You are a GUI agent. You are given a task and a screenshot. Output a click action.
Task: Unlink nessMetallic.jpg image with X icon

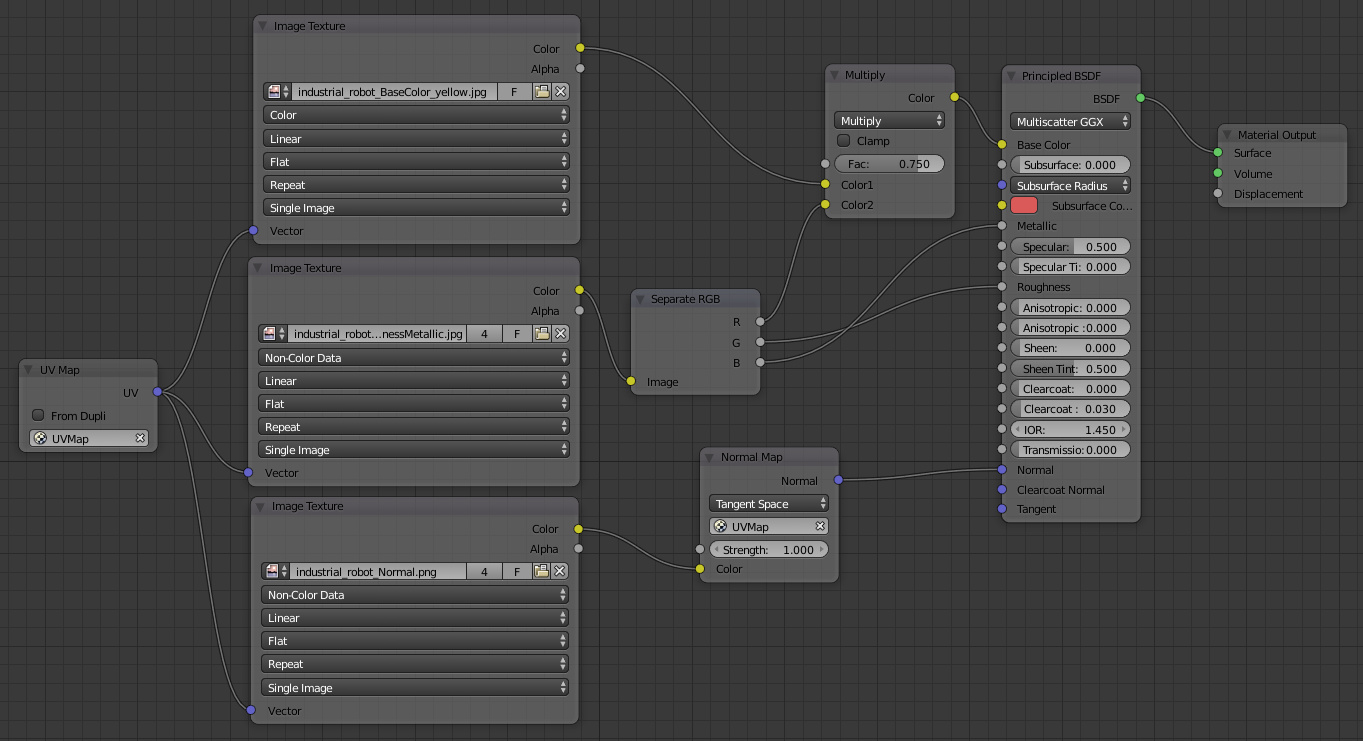pos(560,334)
